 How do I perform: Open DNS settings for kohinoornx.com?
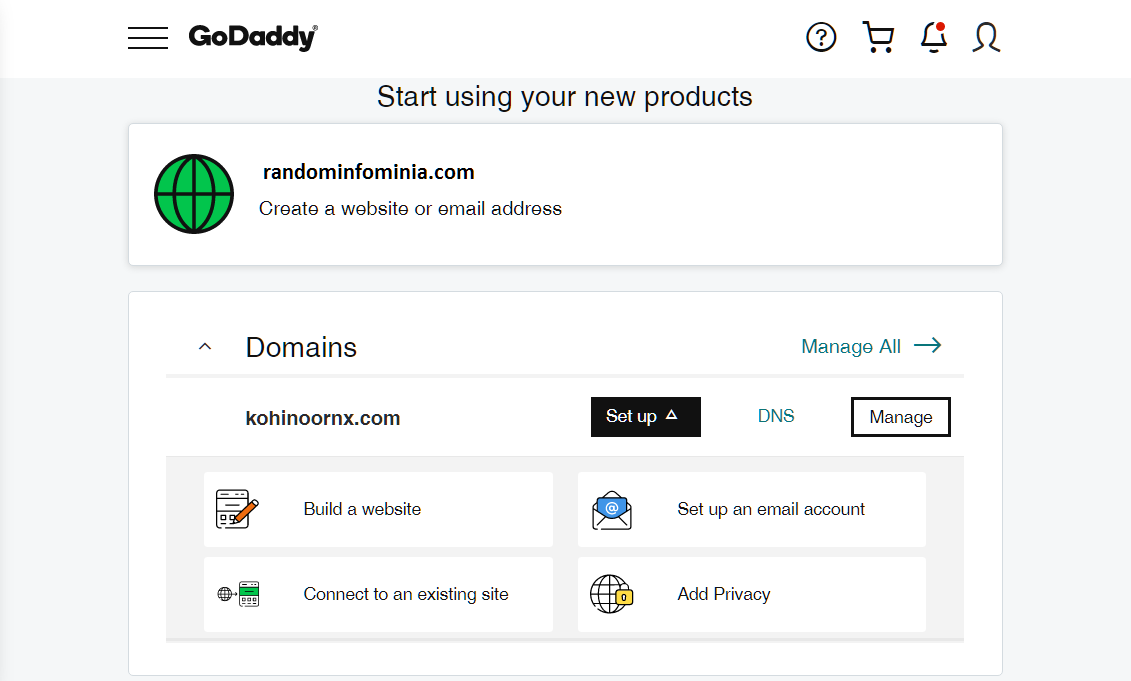(x=776, y=416)
